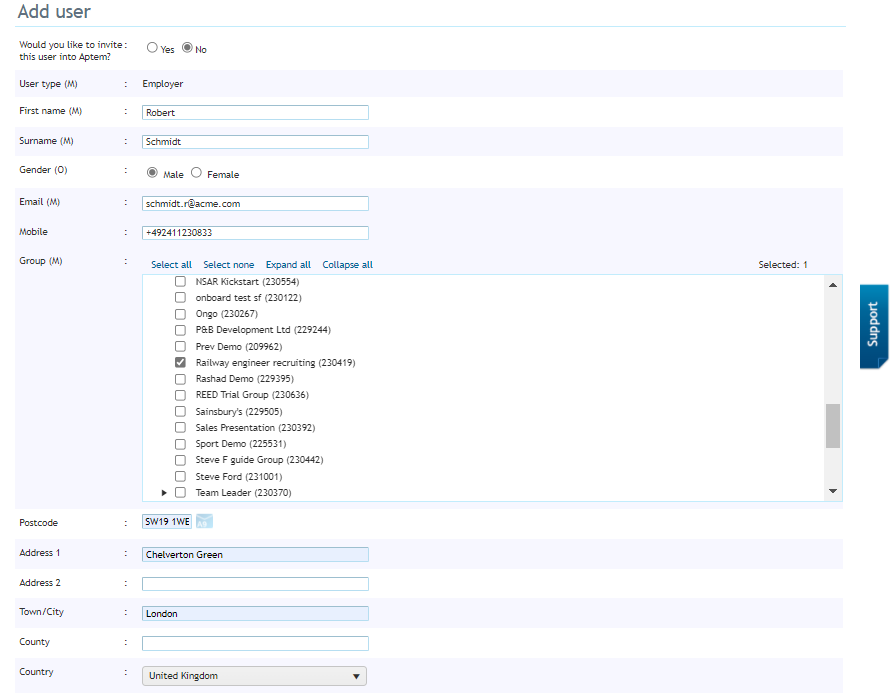The image size is (892, 698).
Task: Click the Select all link
Action: [x=170, y=264]
